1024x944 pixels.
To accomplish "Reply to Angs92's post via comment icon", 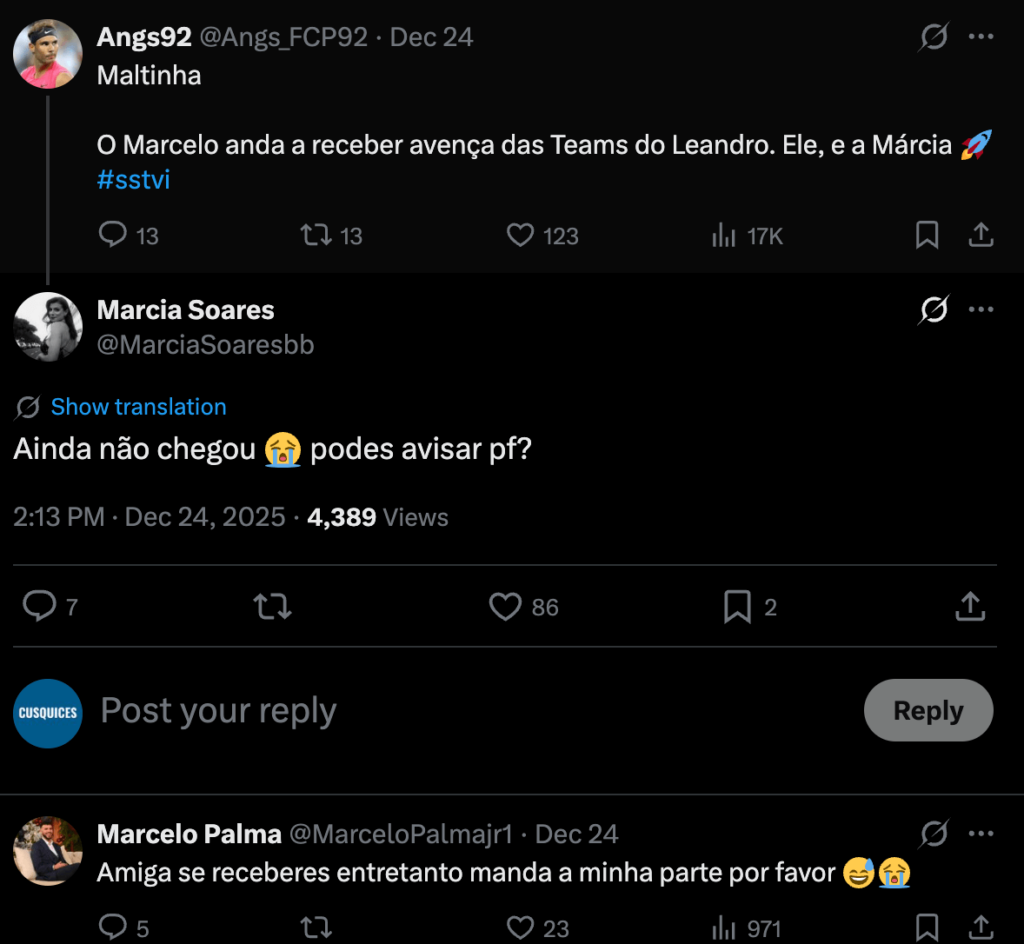I will pos(113,235).
